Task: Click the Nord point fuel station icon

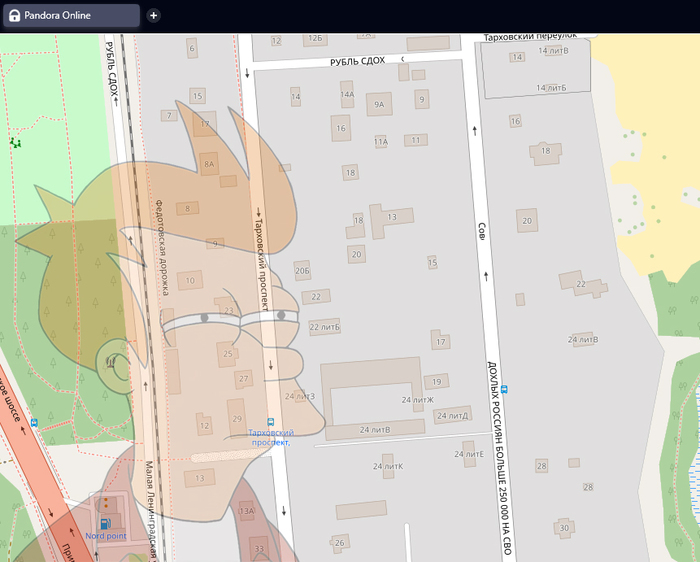Action: (104, 521)
